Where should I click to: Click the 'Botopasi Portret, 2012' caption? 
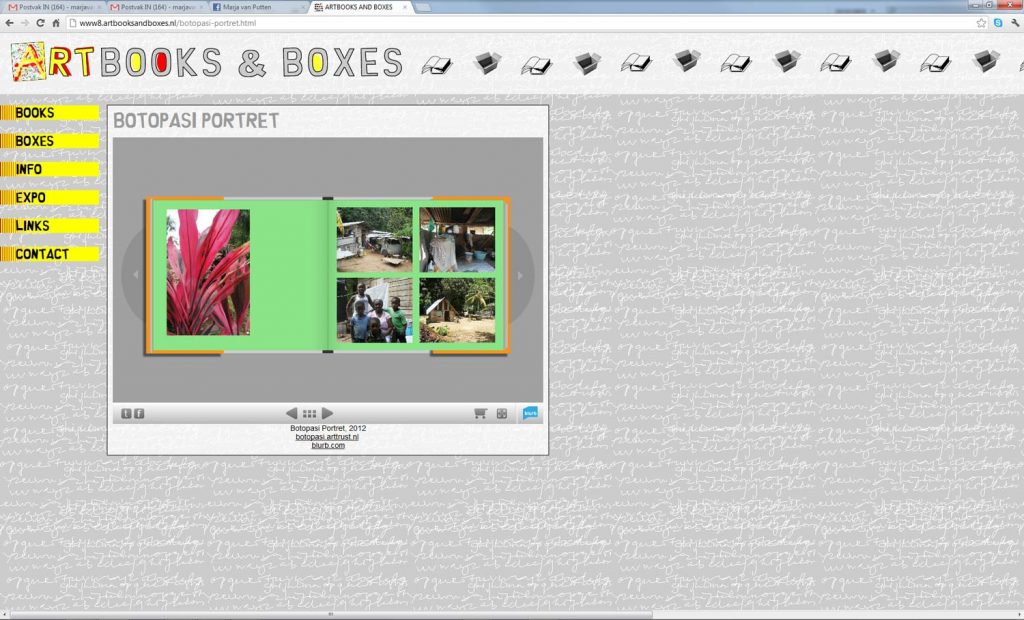[328, 429]
